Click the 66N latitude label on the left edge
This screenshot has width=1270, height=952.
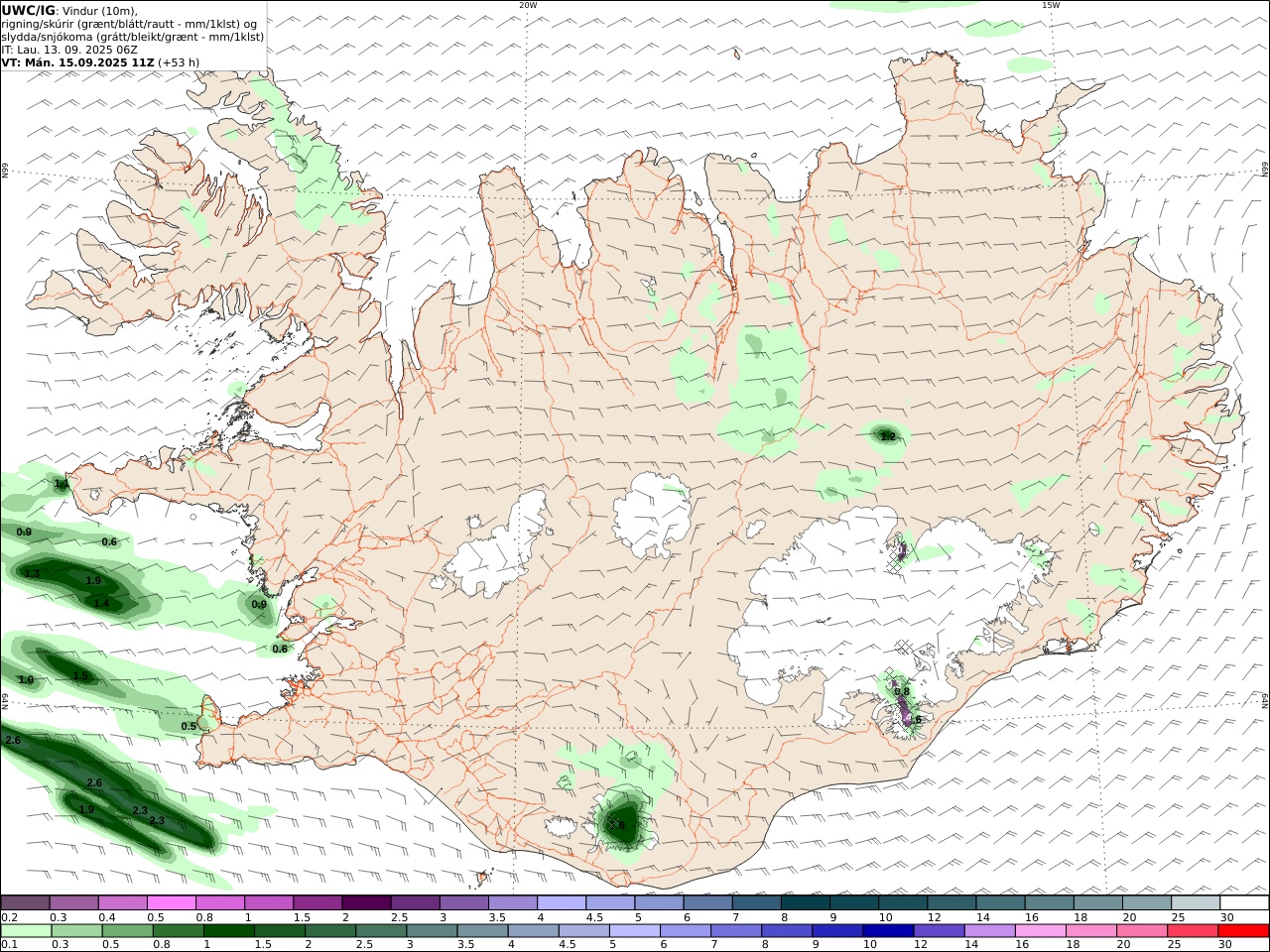[5, 172]
